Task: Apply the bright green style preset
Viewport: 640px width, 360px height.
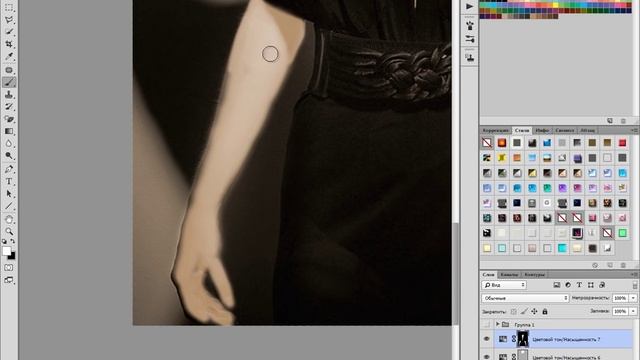Action: click(622, 233)
